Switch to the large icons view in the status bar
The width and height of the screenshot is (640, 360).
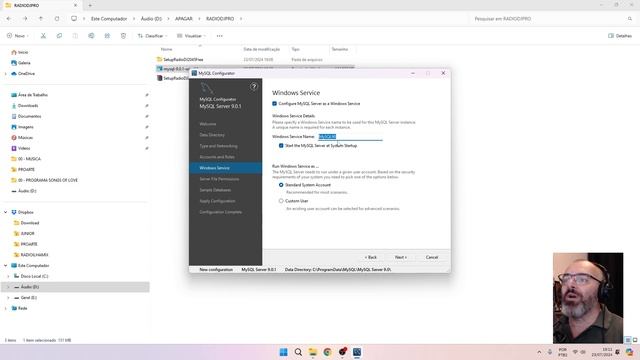pos(635,340)
